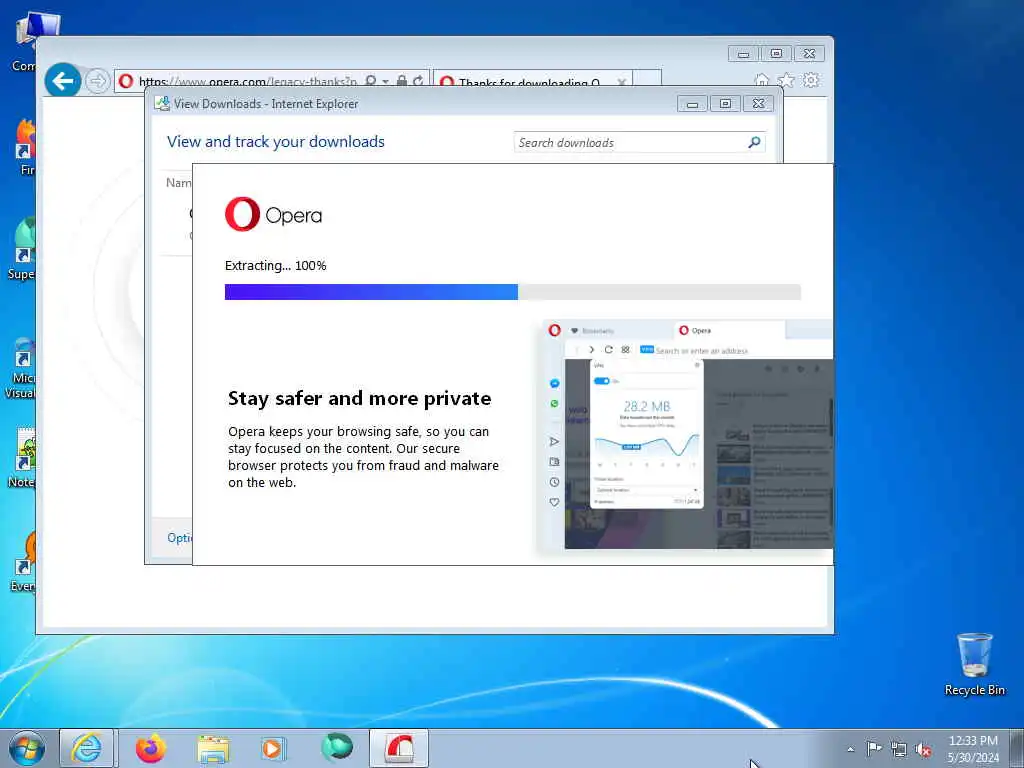1024x768 pixels.
Task: Click 'Extracting... 100%' status text
Action: tap(276, 265)
